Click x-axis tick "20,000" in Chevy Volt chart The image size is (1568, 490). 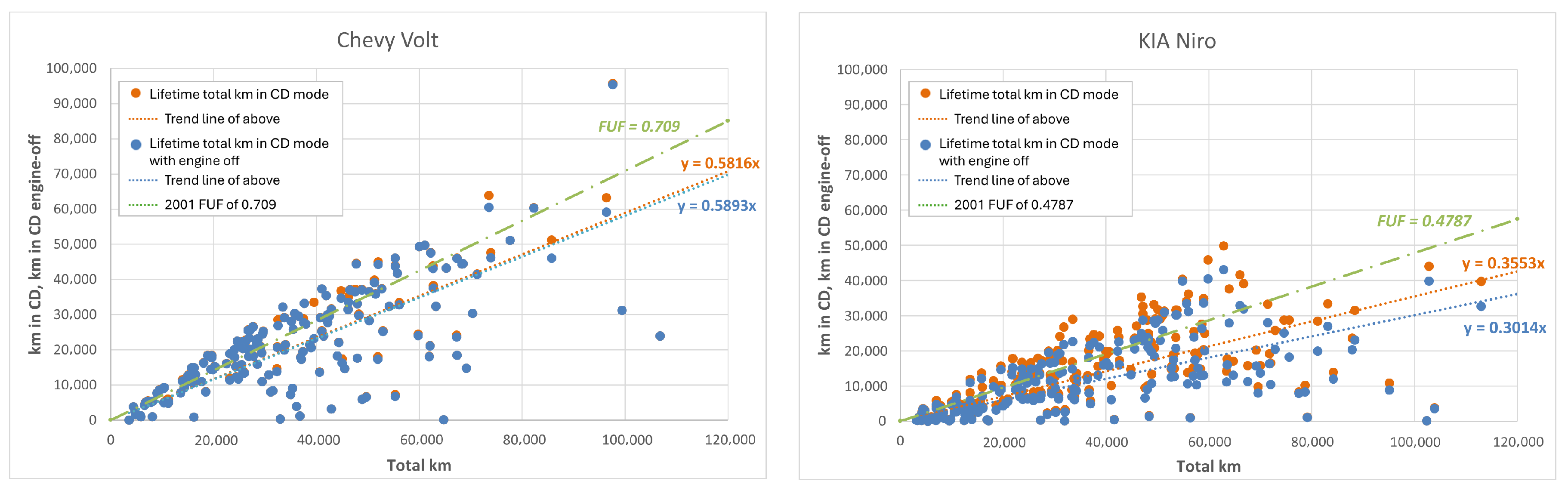216,440
